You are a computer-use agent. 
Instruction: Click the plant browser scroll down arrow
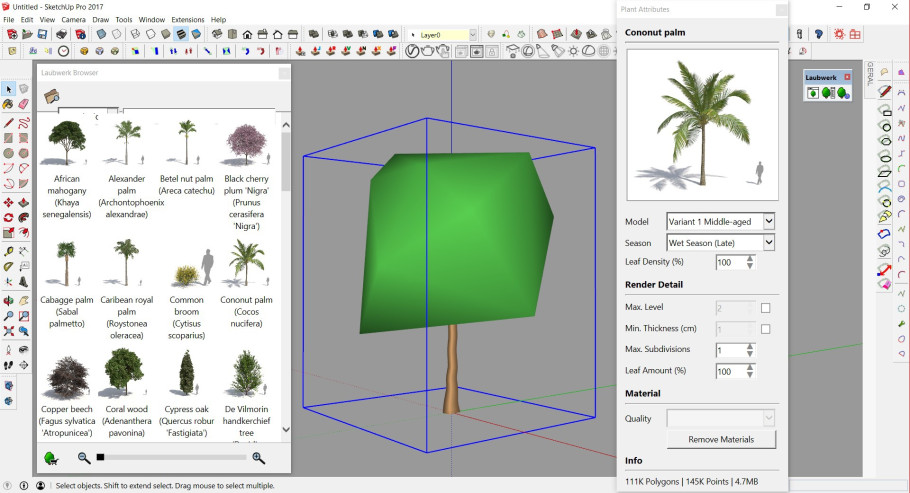pyautogui.click(x=286, y=430)
